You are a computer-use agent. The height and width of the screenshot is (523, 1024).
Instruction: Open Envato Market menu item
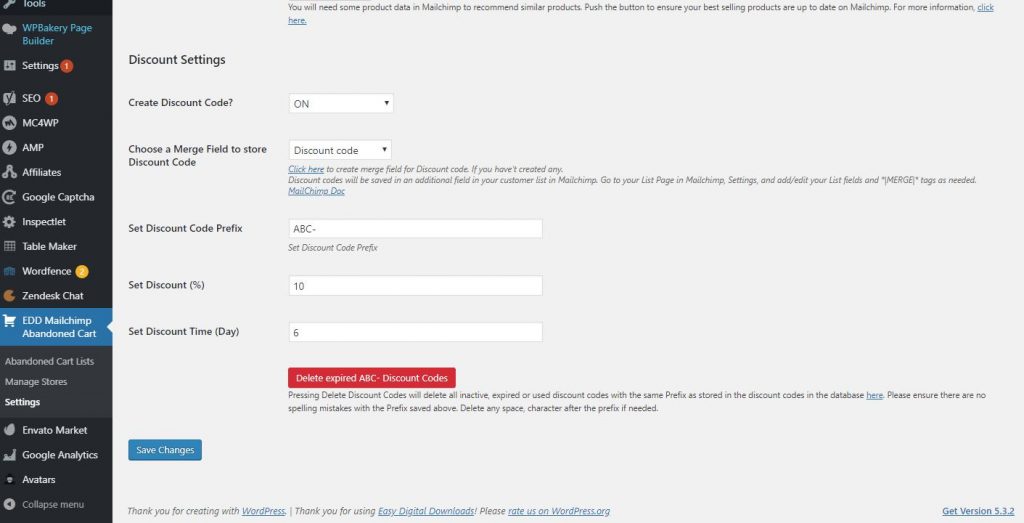point(56,430)
